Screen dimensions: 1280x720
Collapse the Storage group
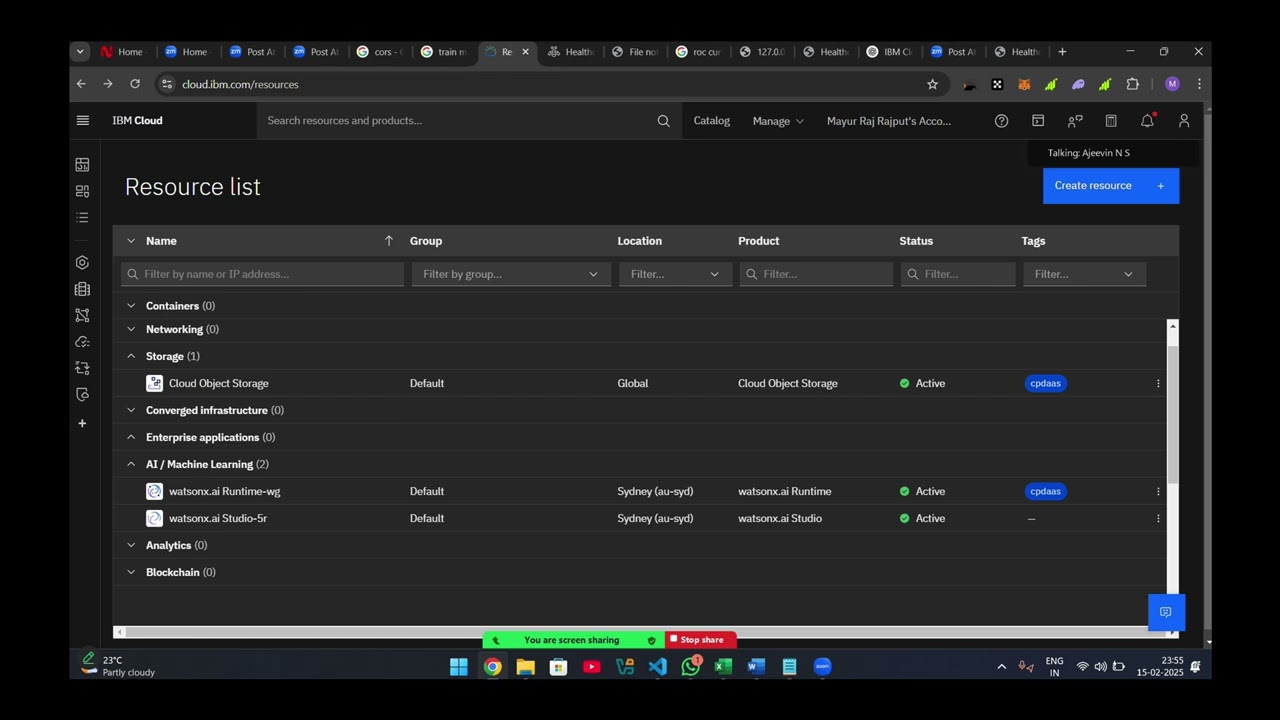[x=131, y=356]
